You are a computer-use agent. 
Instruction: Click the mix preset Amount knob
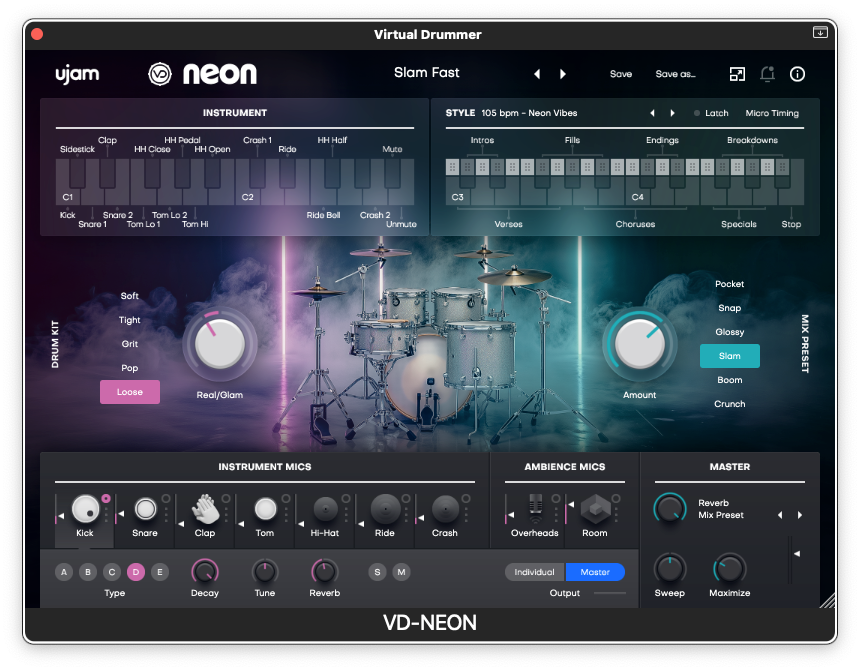tap(640, 345)
